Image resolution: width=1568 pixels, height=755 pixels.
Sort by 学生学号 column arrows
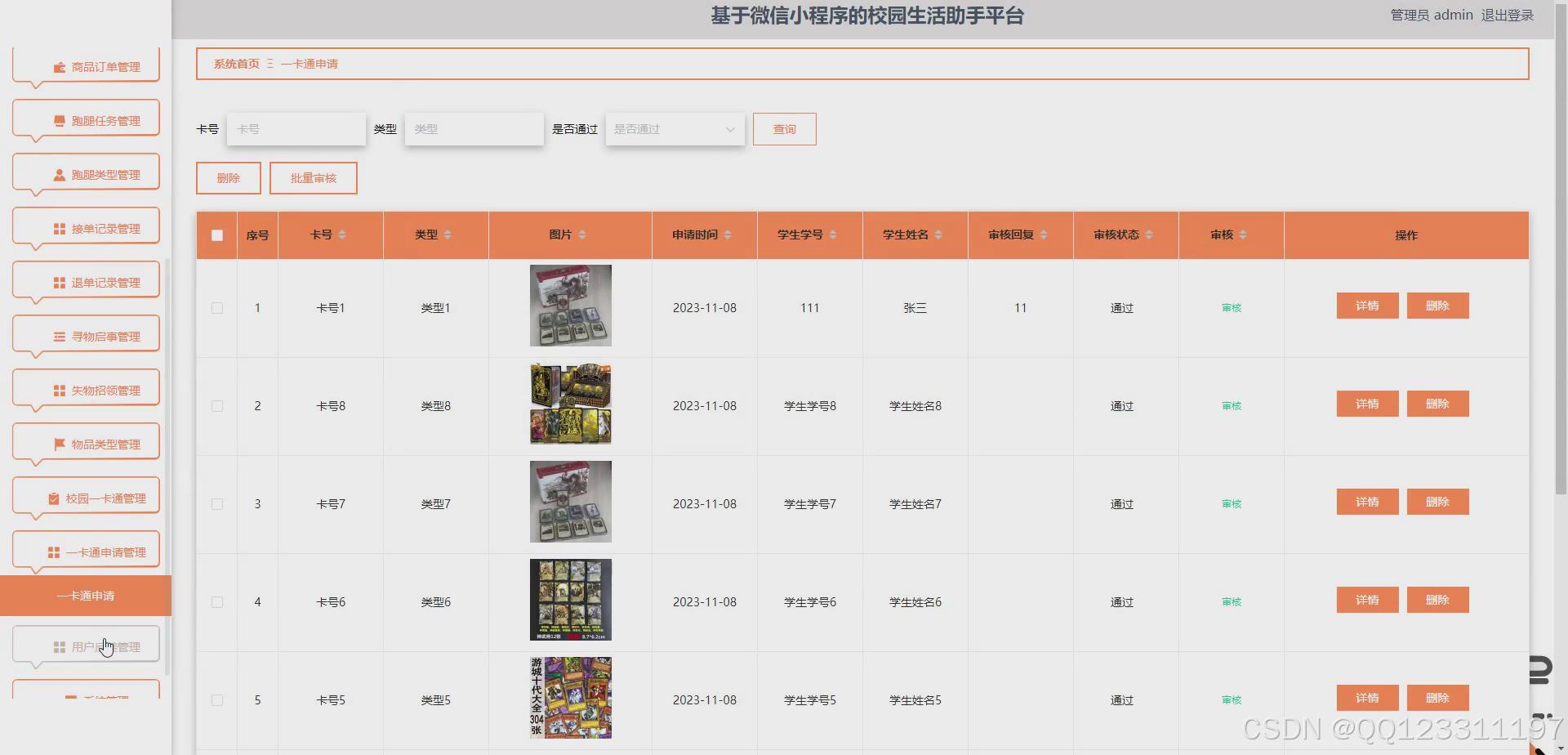[x=833, y=235]
